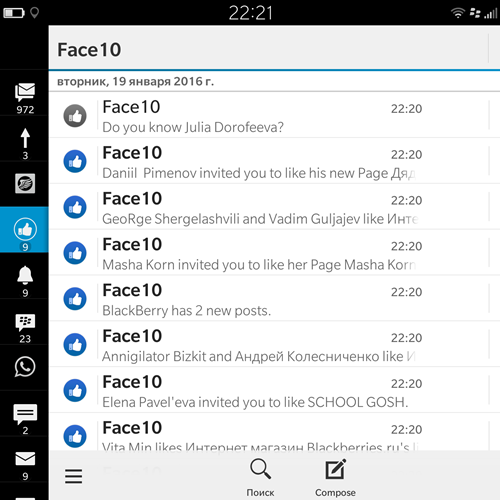Screen dimensions: 500x500
Task: Open the 'Do you know Julia Dorofeeva?' notification
Action: point(274,115)
